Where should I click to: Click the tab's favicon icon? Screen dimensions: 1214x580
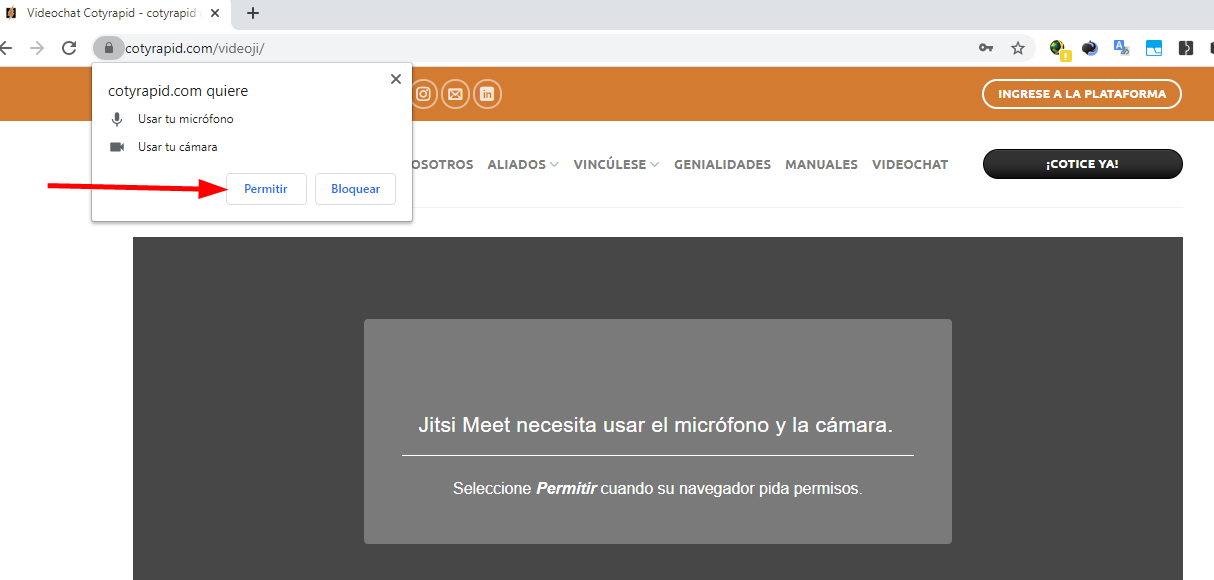pos(11,13)
